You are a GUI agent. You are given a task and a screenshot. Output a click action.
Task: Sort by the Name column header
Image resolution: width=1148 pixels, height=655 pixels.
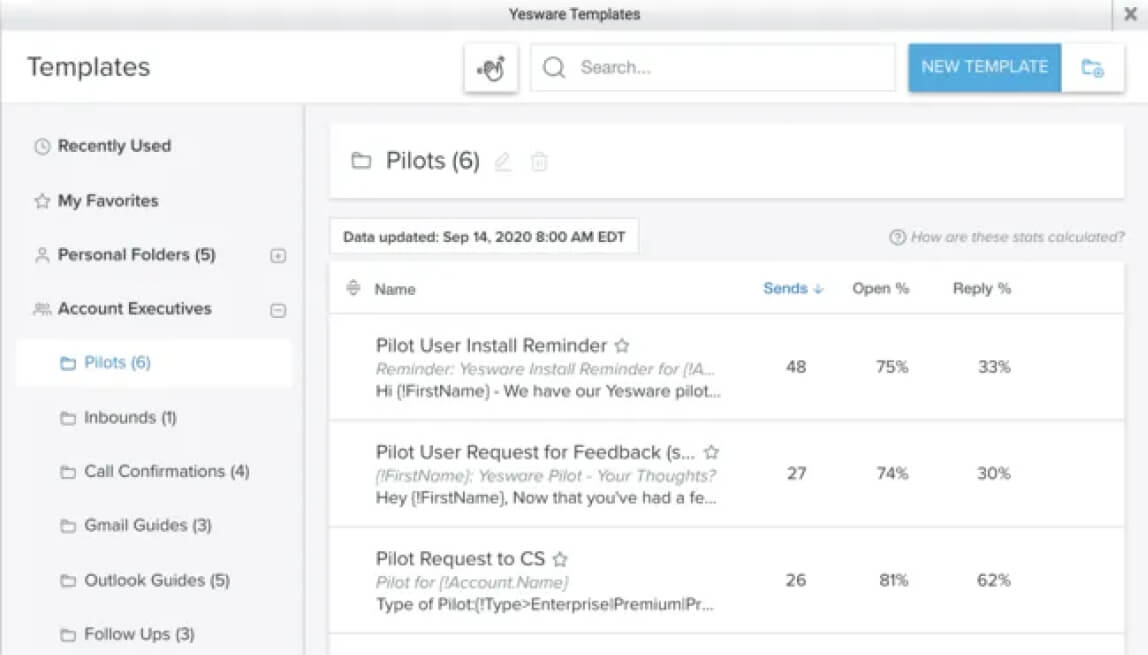[x=395, y=289]
